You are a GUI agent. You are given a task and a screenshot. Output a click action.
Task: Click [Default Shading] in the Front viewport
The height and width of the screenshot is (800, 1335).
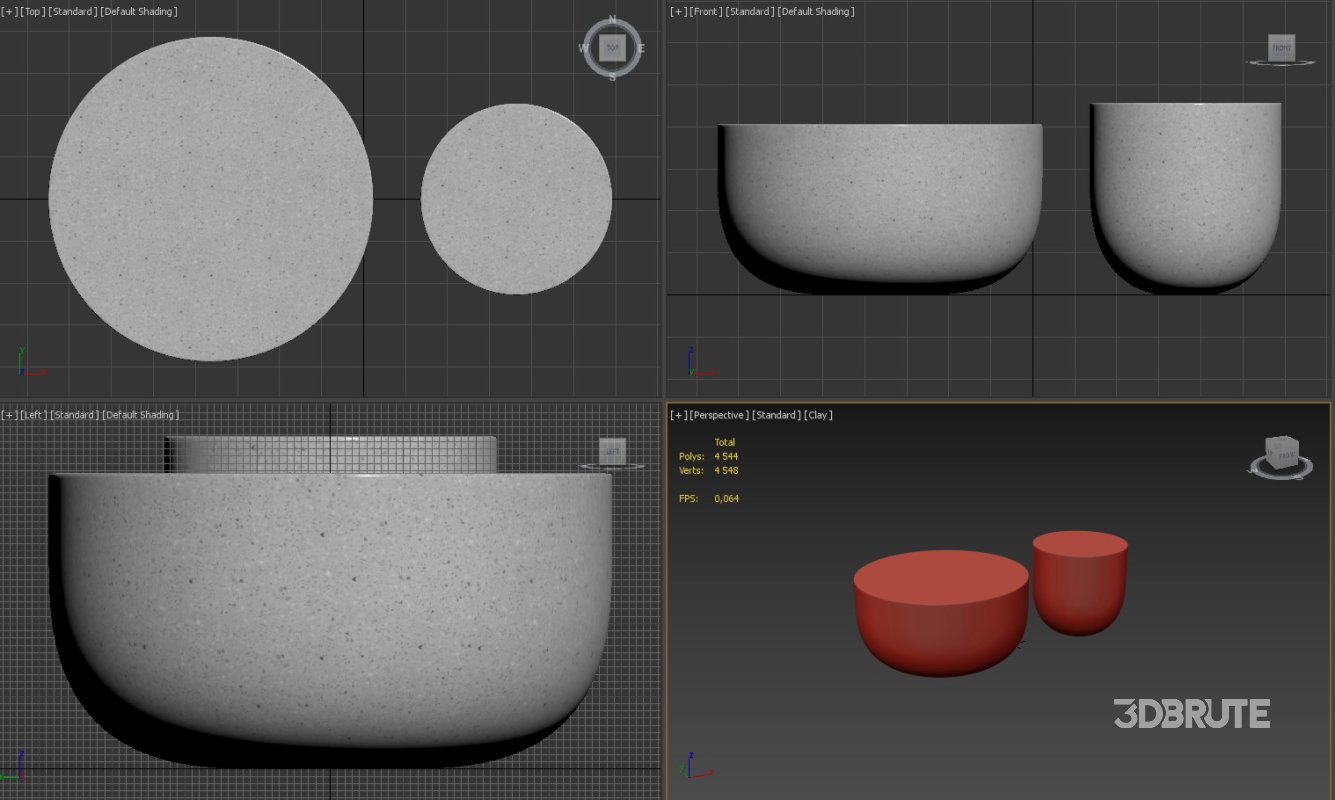click(815, 12)
